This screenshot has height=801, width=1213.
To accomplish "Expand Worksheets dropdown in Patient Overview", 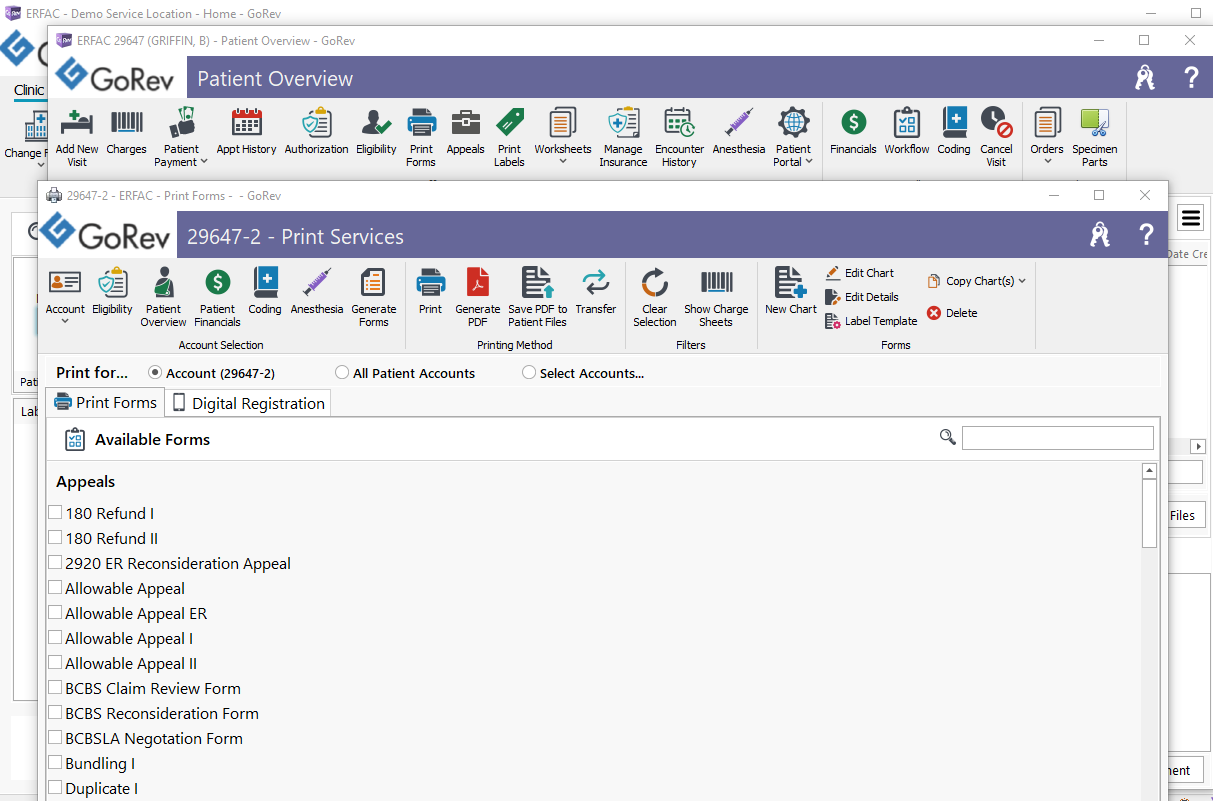I will click(x=563, y=162).
